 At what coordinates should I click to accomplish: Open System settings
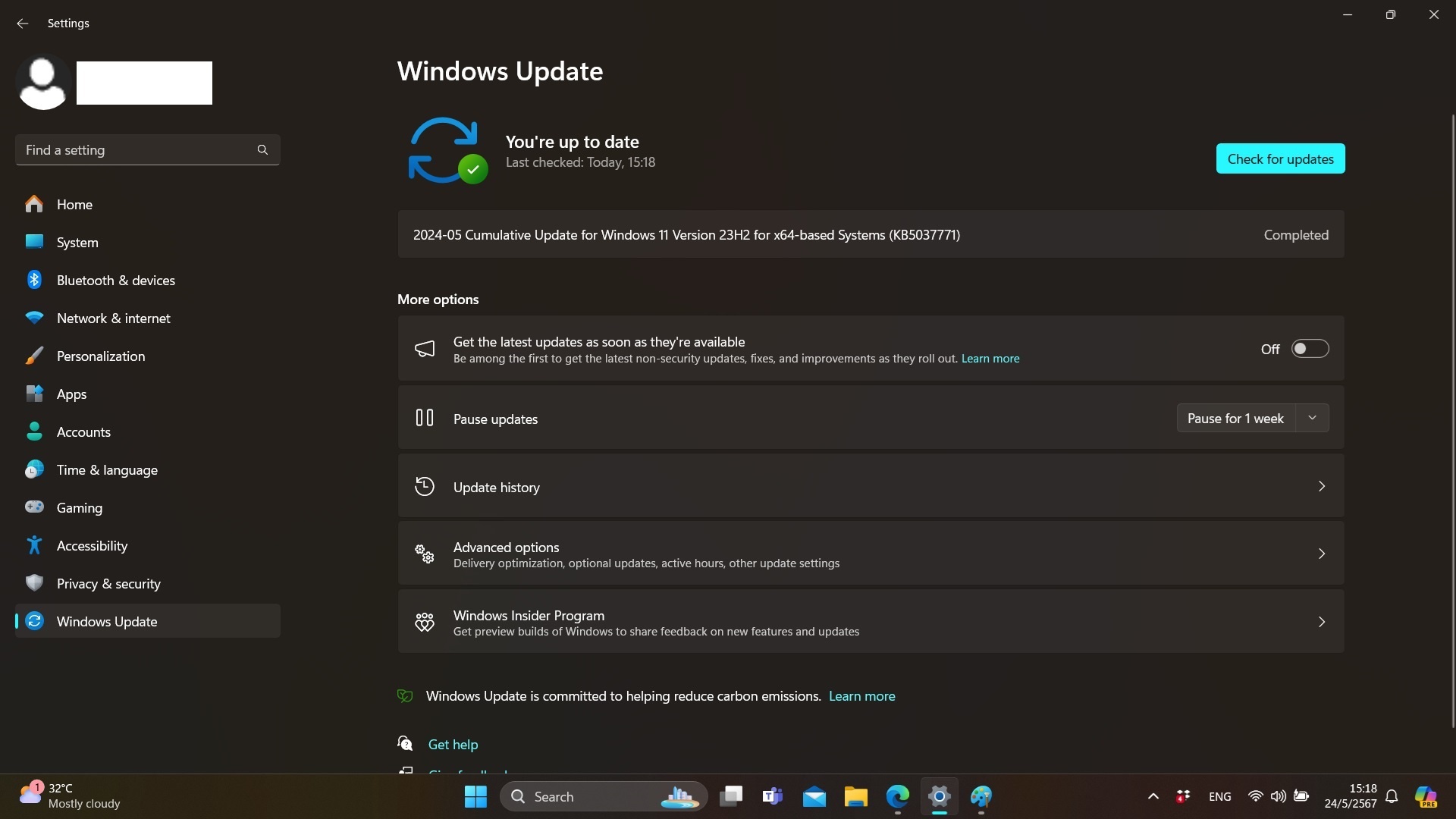[148, 242]
